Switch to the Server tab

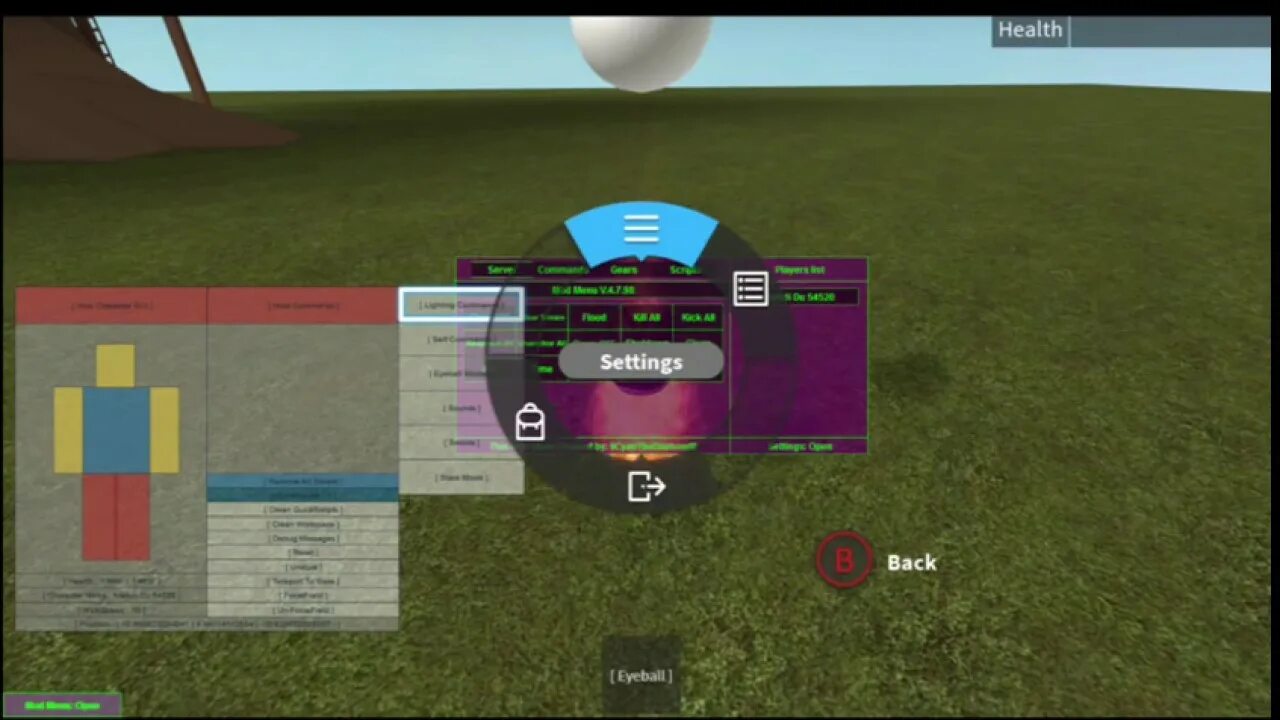tap(502, 270)
